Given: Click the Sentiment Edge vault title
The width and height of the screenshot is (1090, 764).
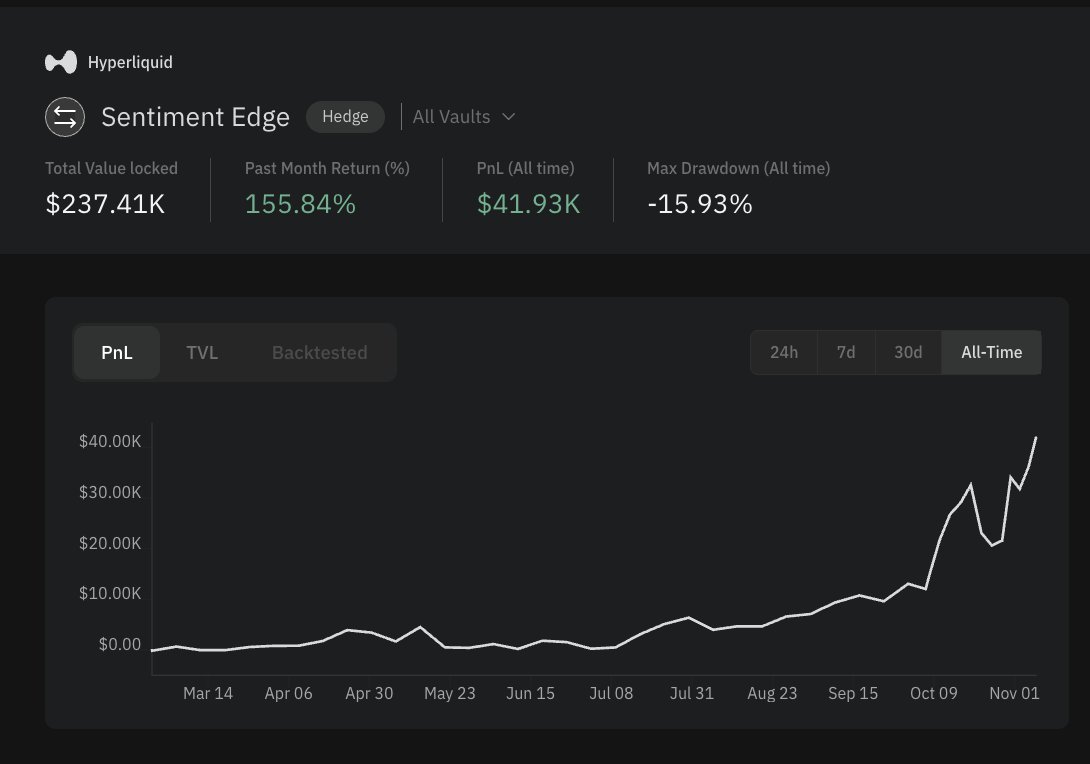Looking at the screenshot, I should pos(195,117).
